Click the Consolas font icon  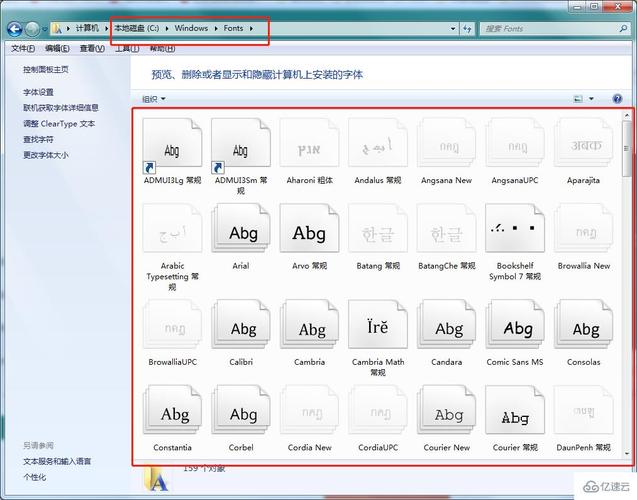pos(584,328)
